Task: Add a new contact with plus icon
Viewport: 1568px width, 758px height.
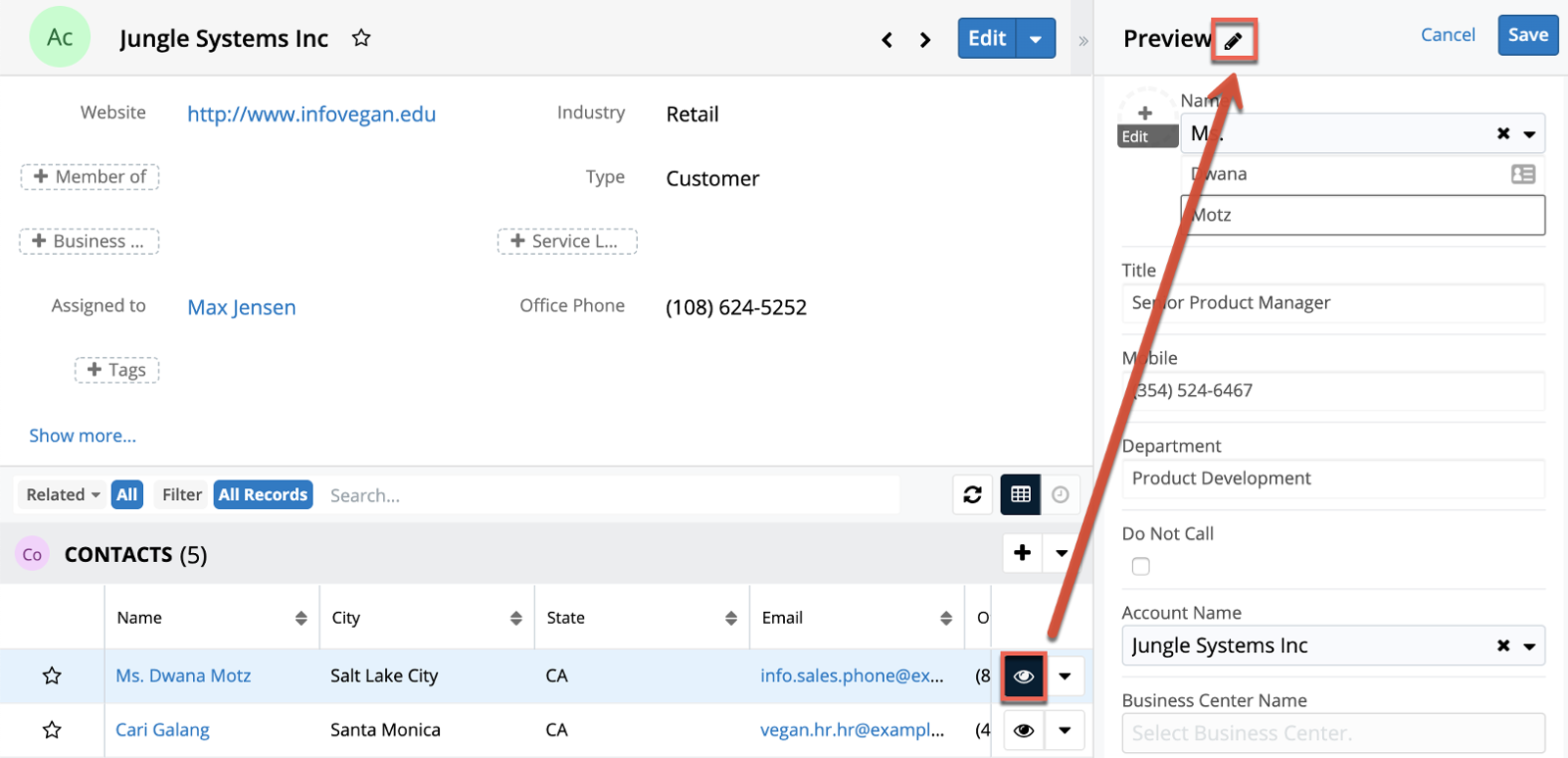Action: [1022, 553]
